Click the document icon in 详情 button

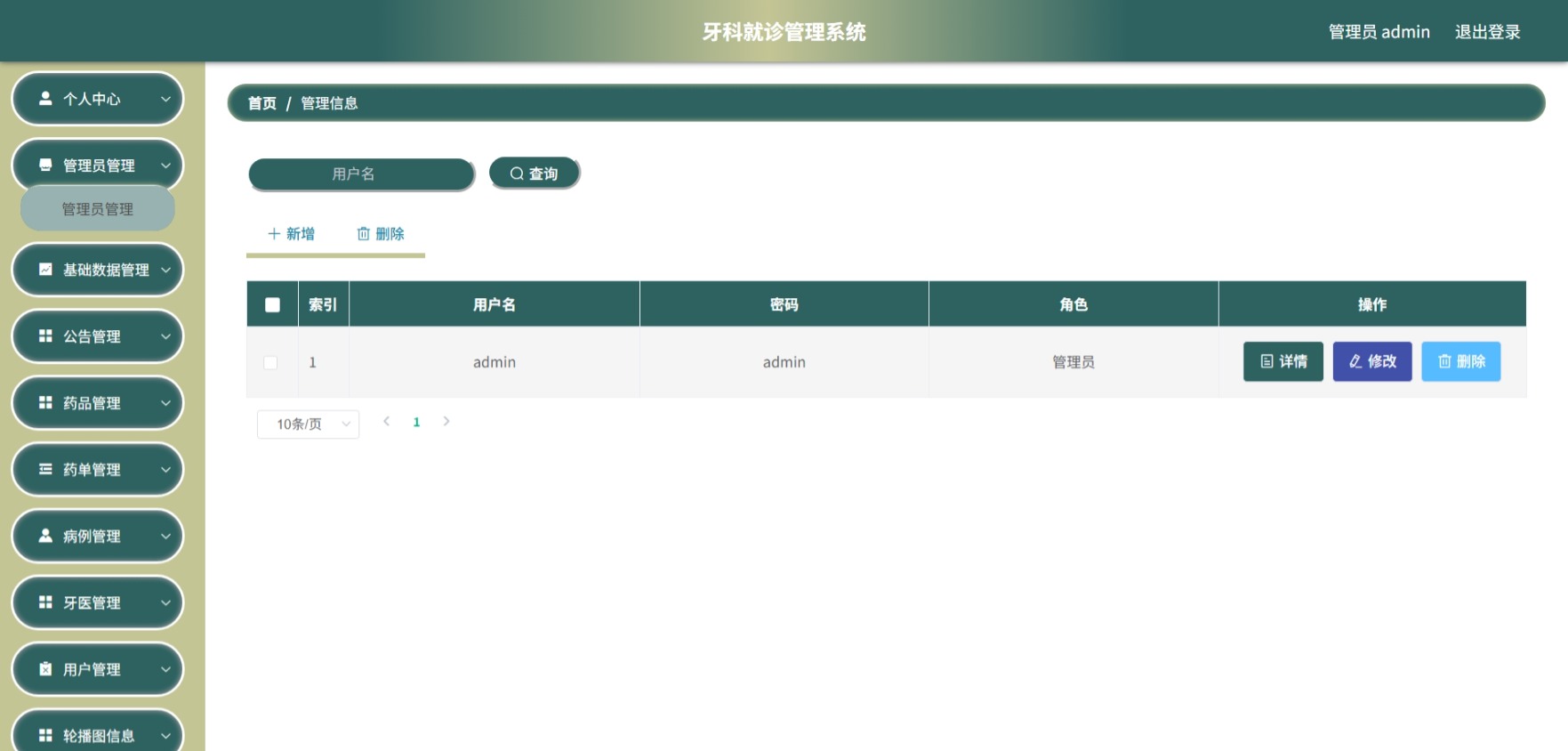1266,361
